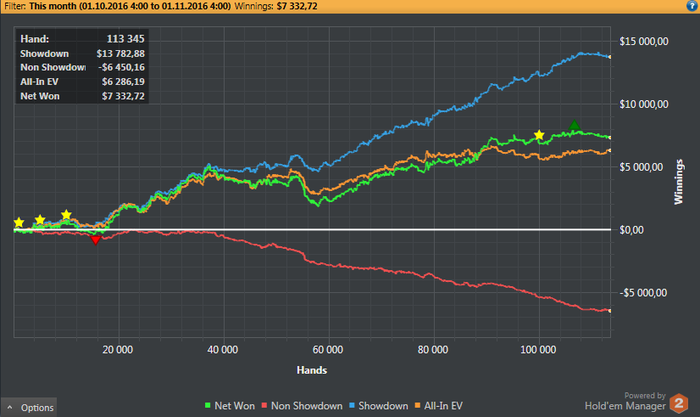Click the Non Showdown value -$6 450,16

point(121,67)
